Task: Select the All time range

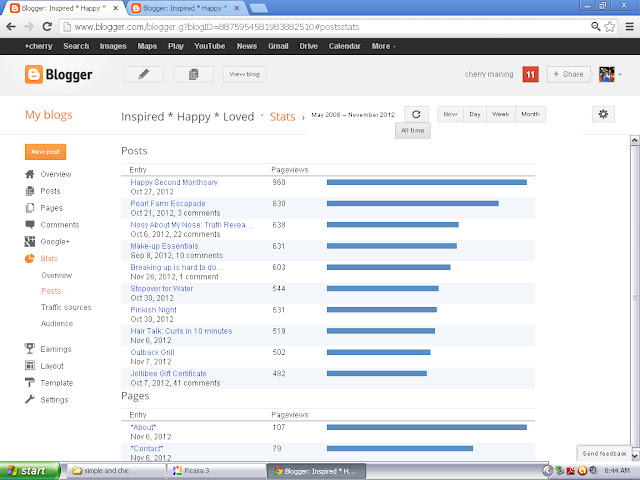Action: coord(413,131)
